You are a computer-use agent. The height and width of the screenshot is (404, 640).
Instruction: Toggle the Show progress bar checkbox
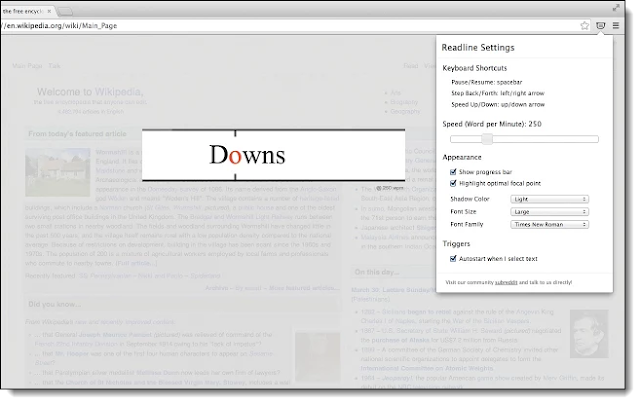click(453, 172)
